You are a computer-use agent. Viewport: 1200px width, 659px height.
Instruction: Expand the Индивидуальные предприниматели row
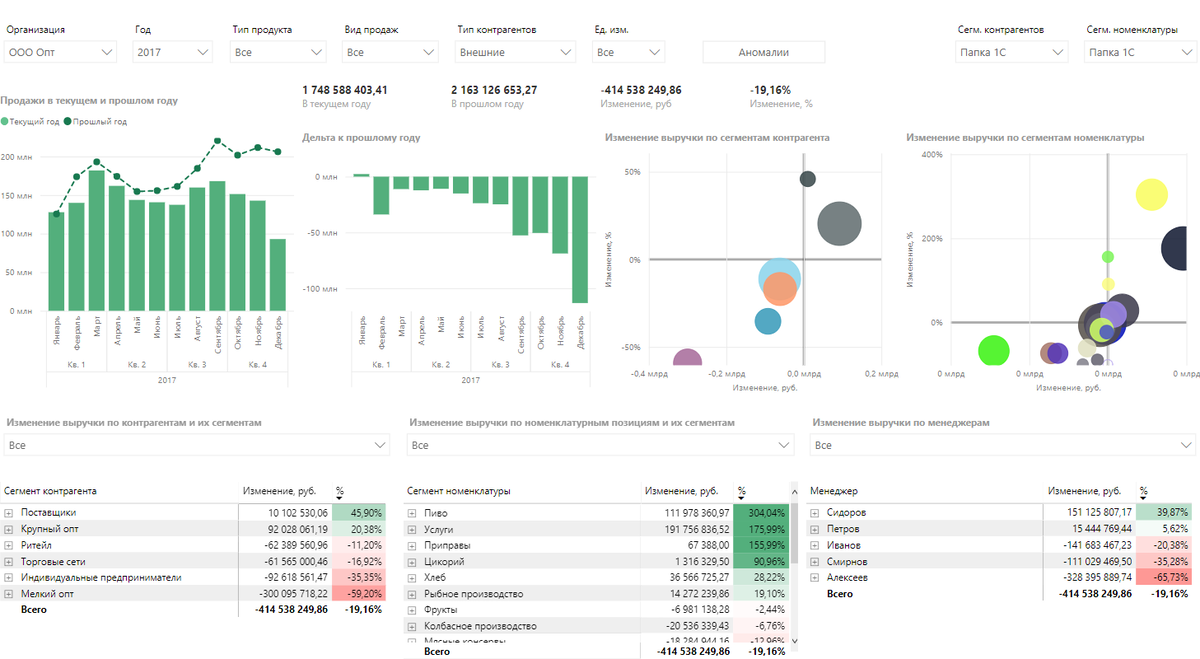(x=8, y=577)
